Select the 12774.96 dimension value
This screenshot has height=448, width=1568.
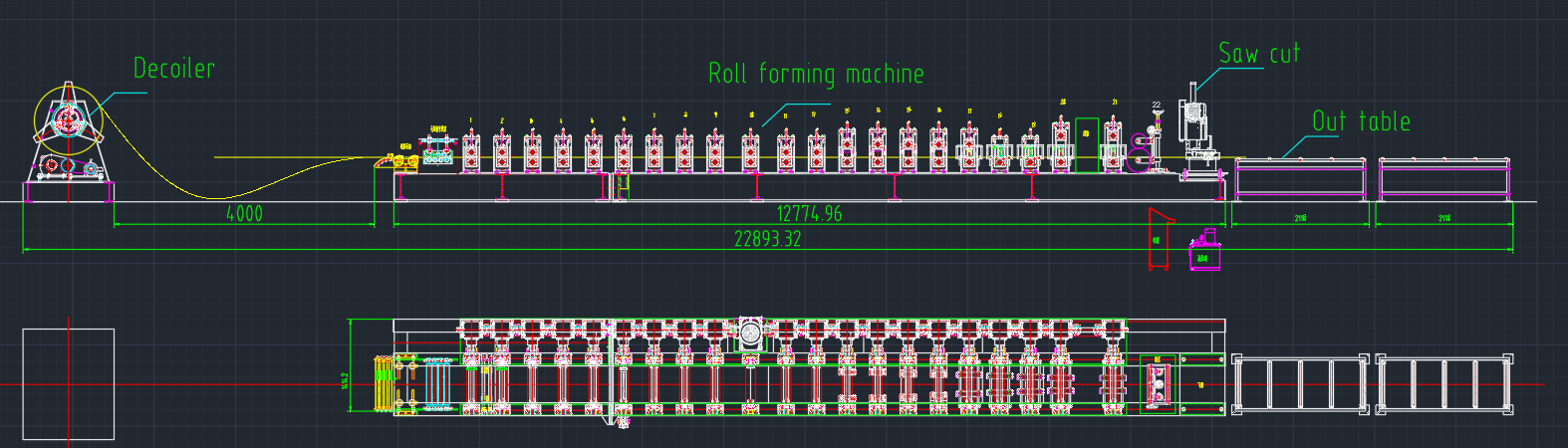[809, 213]
